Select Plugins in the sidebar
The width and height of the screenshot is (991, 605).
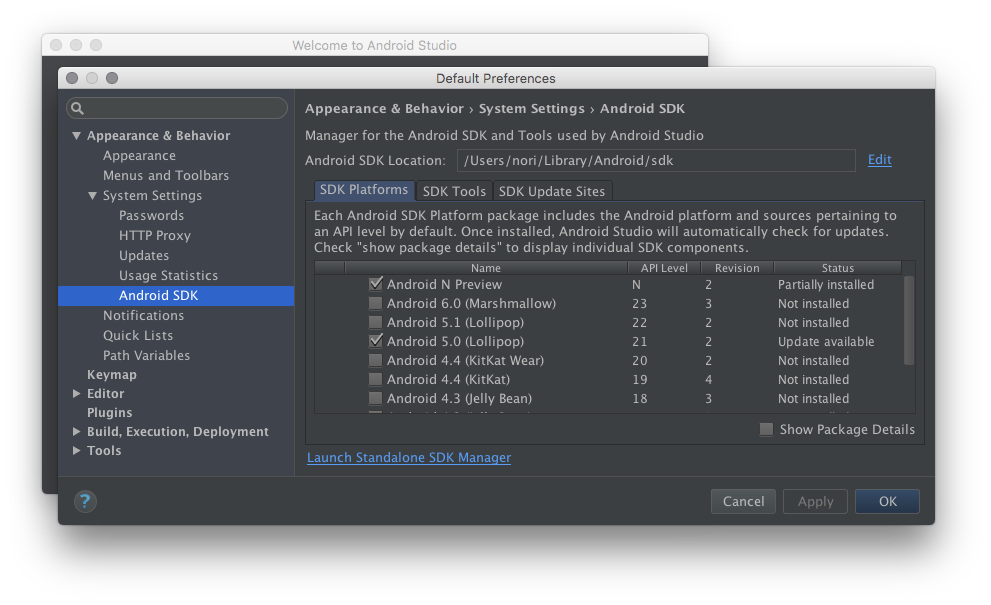[109, 413]
